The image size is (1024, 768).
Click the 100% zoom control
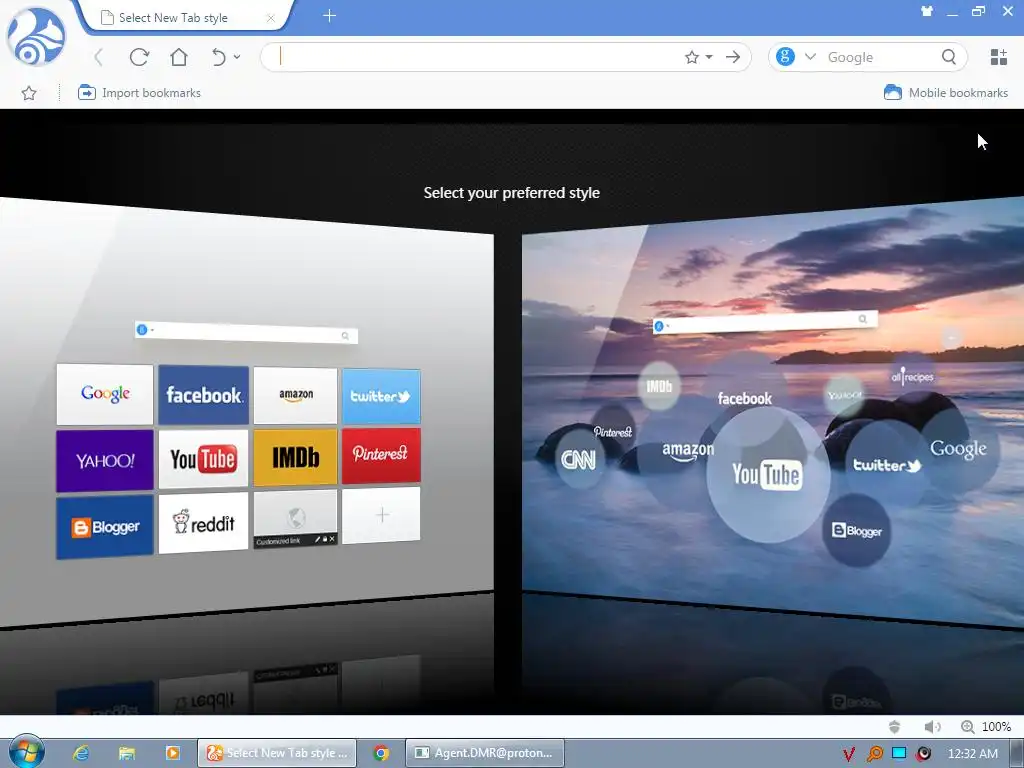pos(985,726)
